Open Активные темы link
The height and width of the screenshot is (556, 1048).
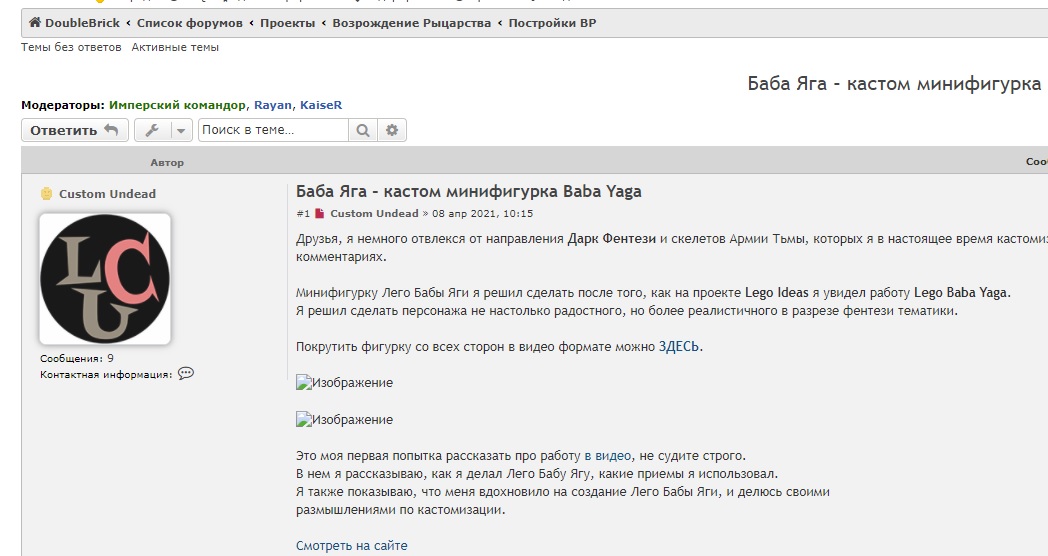coord(175,47)
